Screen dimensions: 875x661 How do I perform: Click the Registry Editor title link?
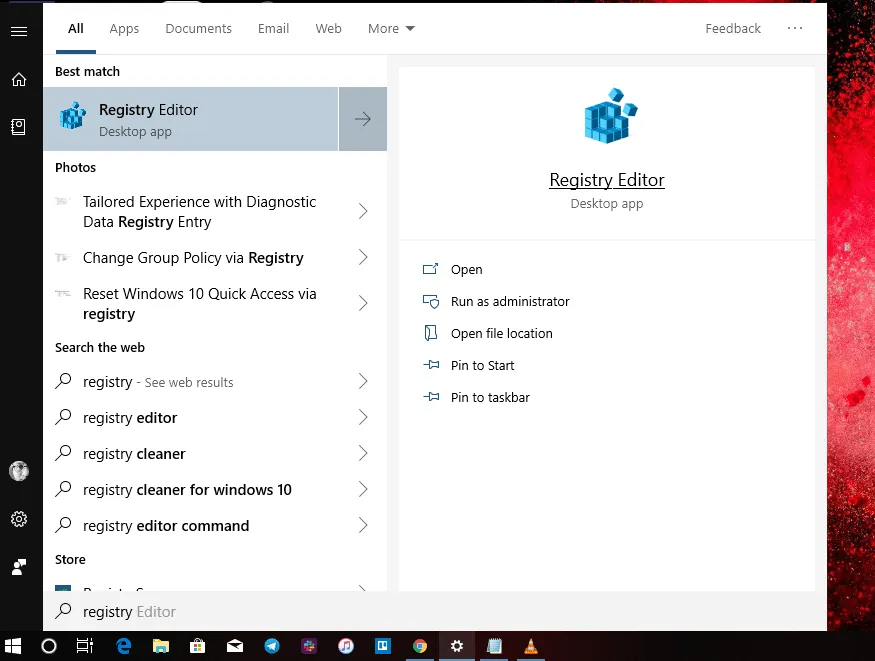point(607,180)
